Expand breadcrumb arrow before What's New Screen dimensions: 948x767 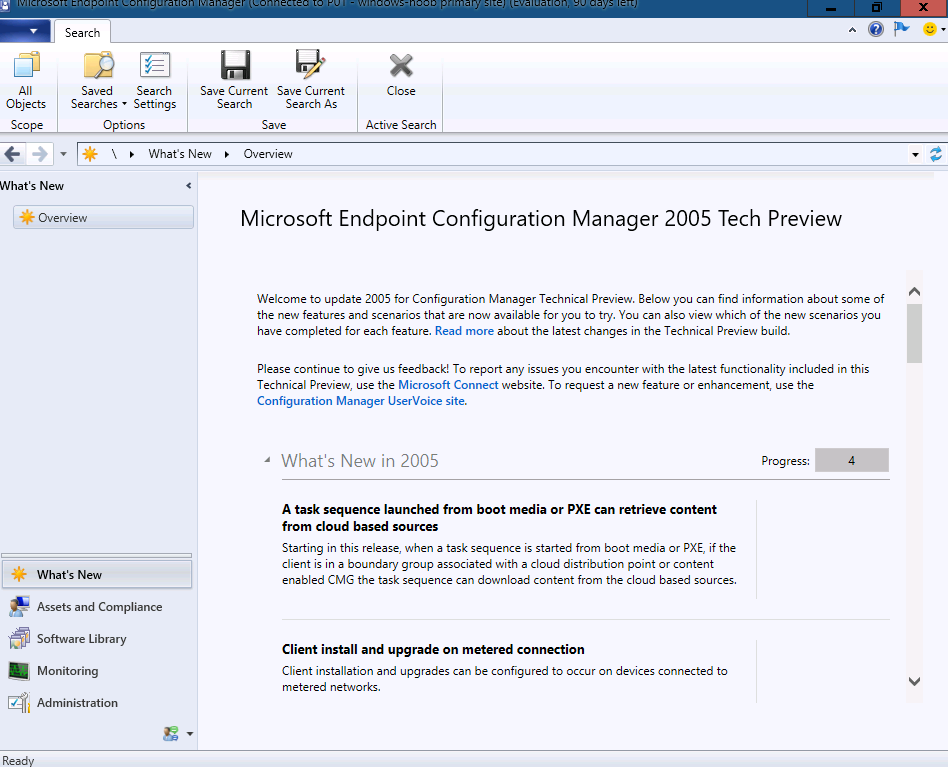point(131,154)
